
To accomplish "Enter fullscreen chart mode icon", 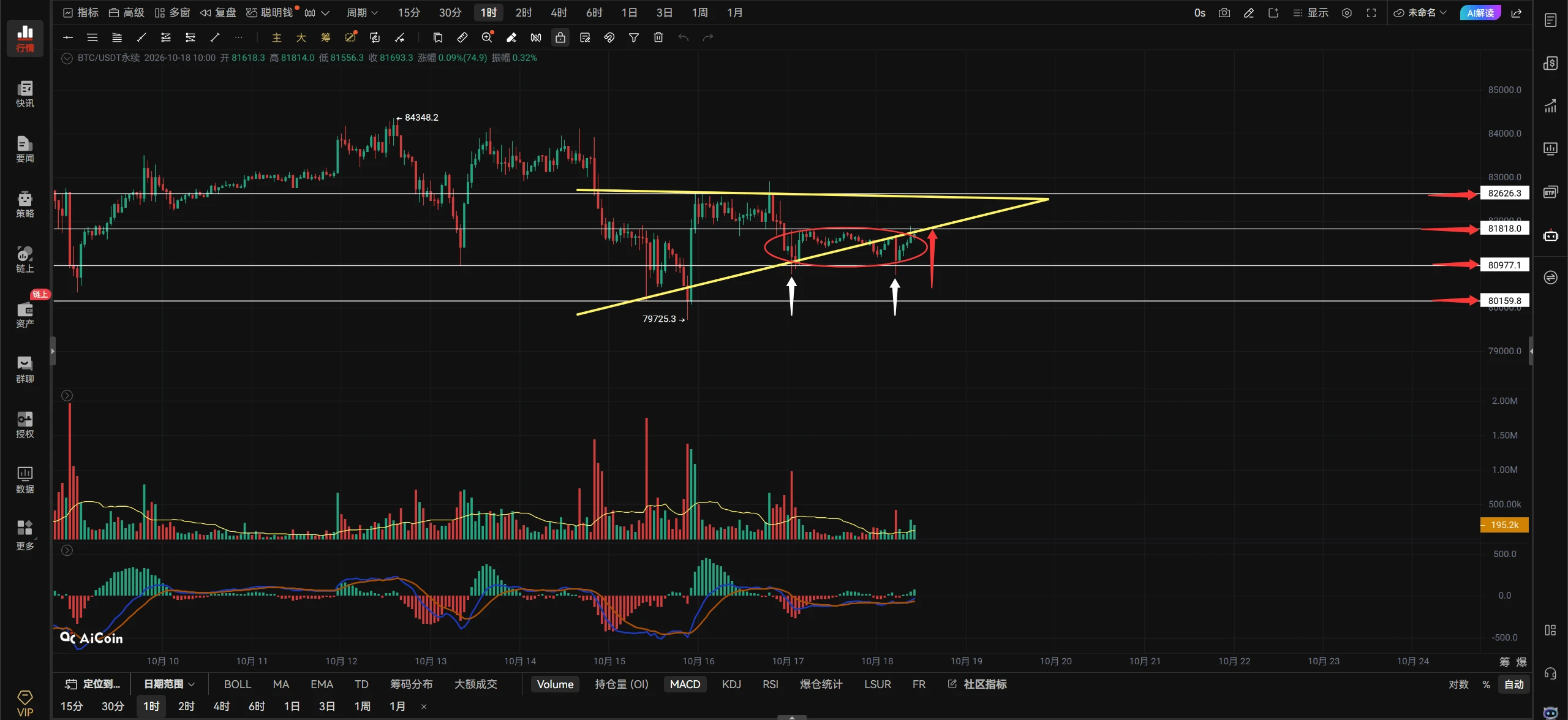I will tap(1371, 13).
